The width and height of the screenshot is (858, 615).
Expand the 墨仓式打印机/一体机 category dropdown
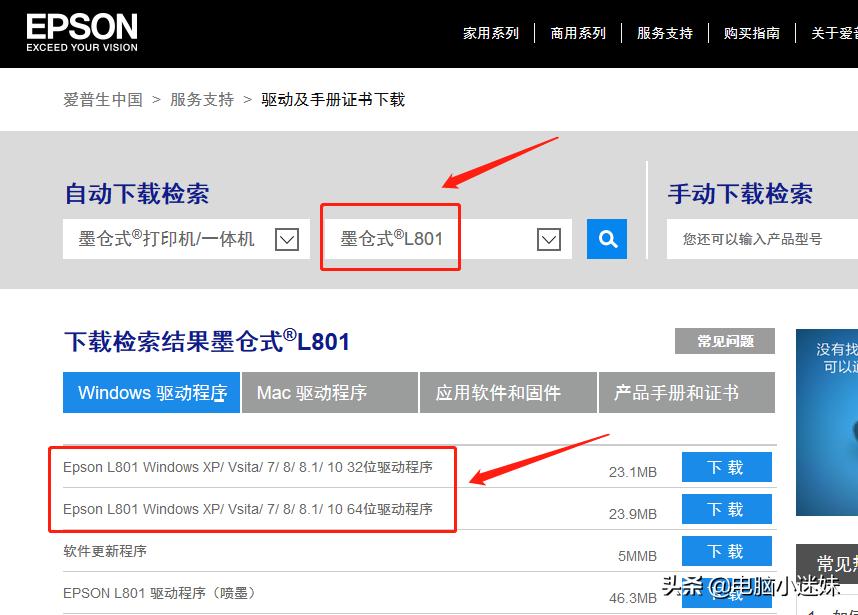(x=287, y=240)
